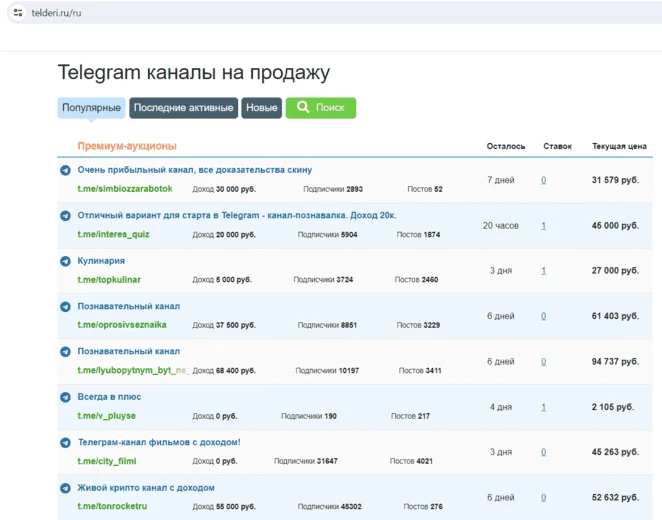The width and height of the screenshot is (662, 520).
Task: Click the 0 bids link for oprosivseznaika
Action: pos(543,316)
